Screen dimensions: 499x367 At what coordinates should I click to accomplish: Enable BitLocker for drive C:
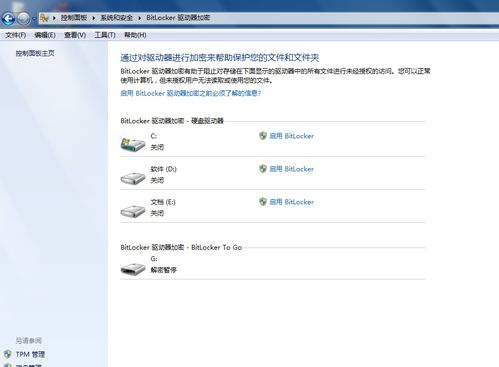point(291,136)
